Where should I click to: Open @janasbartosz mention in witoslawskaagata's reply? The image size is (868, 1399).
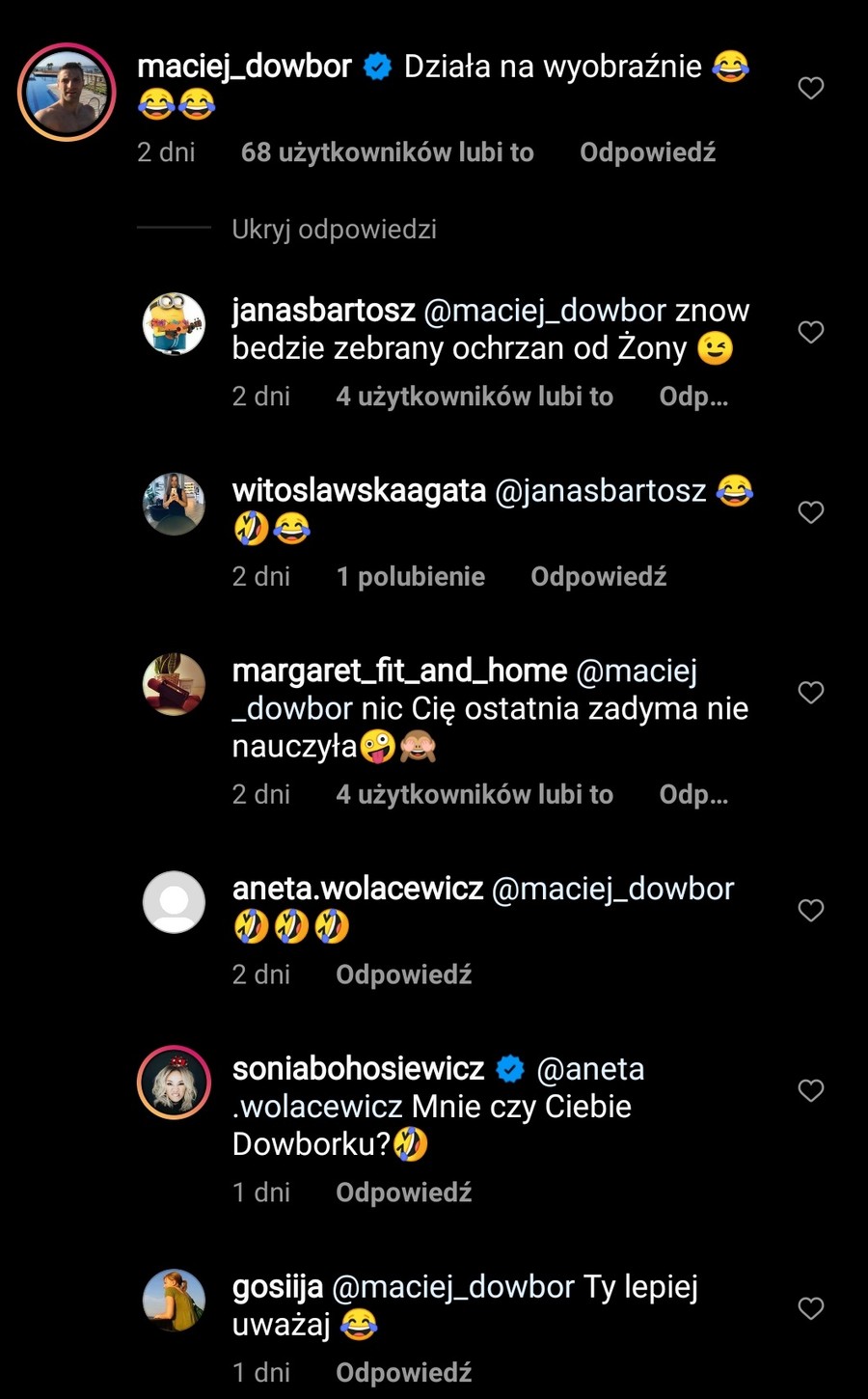click(x=600, y=491)
